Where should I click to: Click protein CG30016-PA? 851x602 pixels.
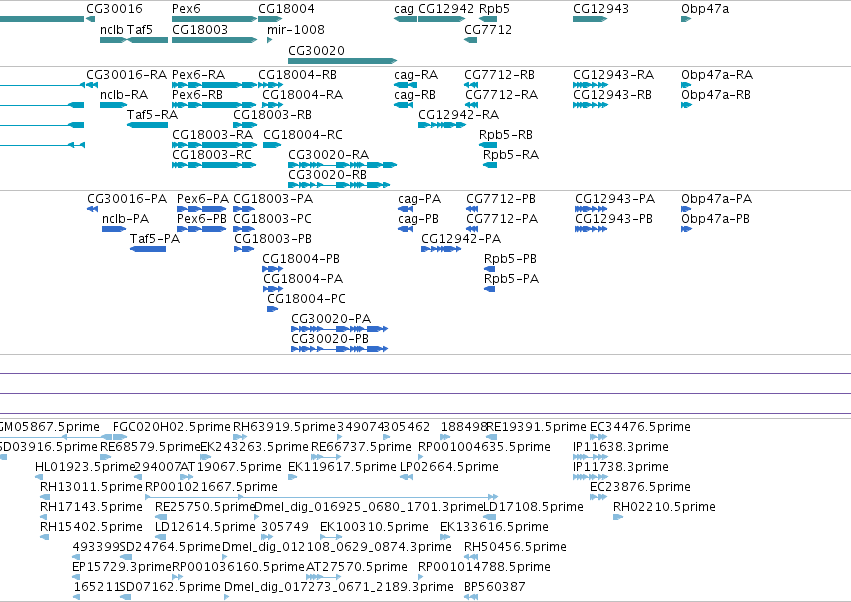coord(127,199)
